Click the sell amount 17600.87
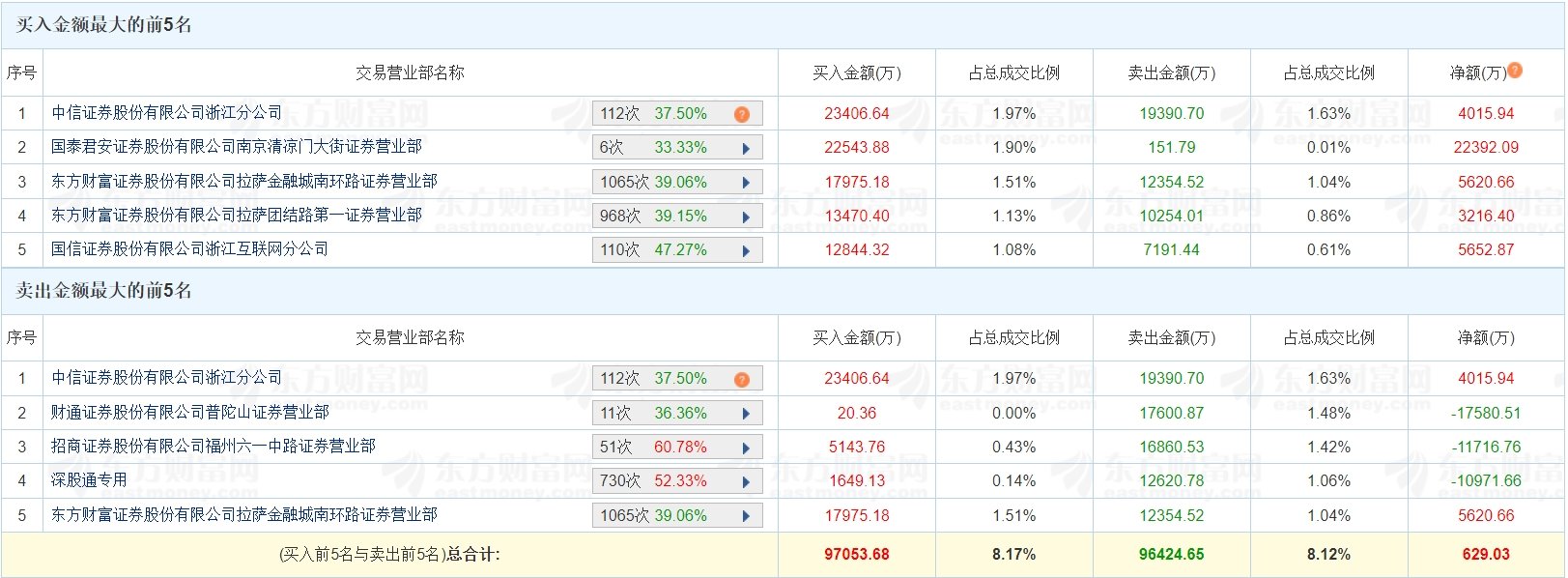 tap(1172, 414)
